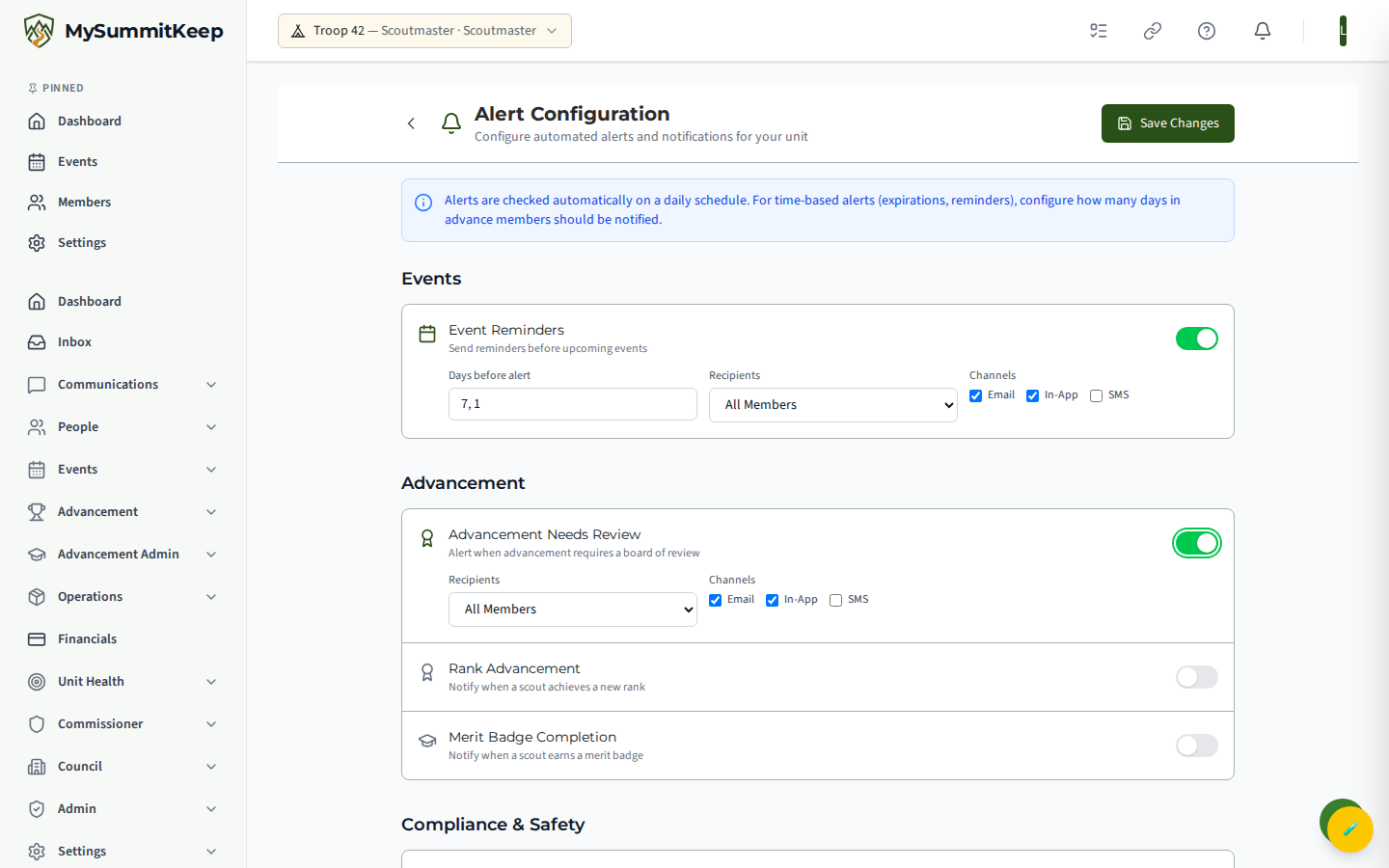Viewport: 1389px width, 868px height.
Task: Click the Operations box icon
Action: coord(37,597)
